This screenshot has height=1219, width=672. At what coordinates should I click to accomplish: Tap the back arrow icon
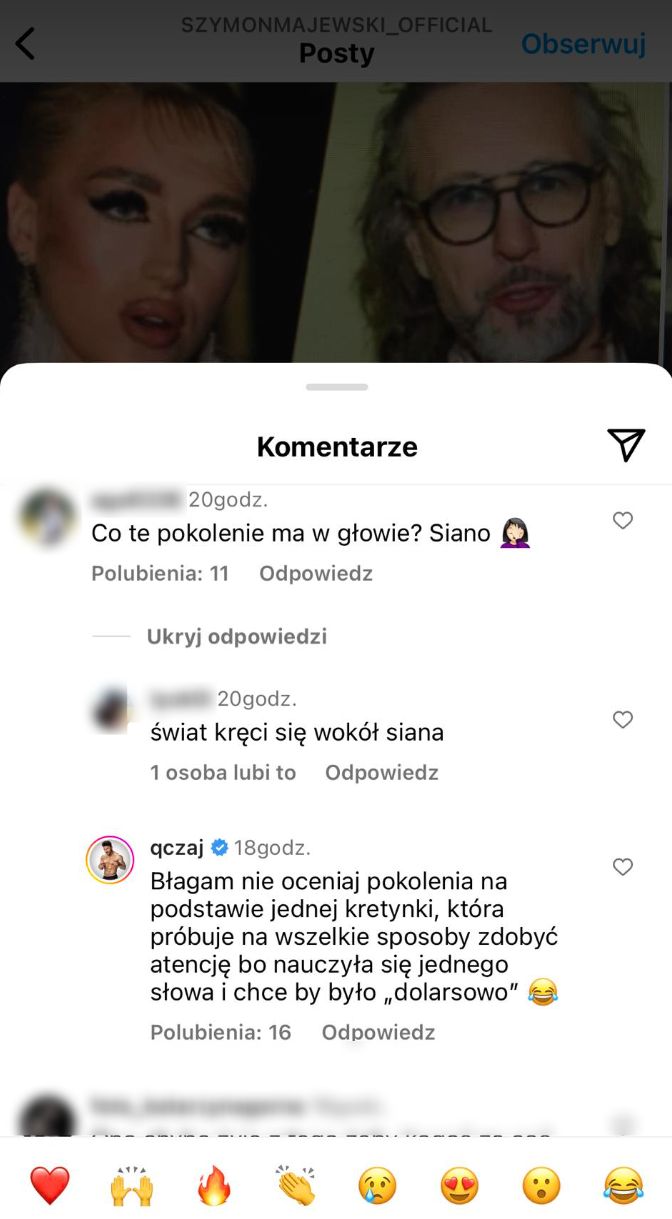pos(25,44)
